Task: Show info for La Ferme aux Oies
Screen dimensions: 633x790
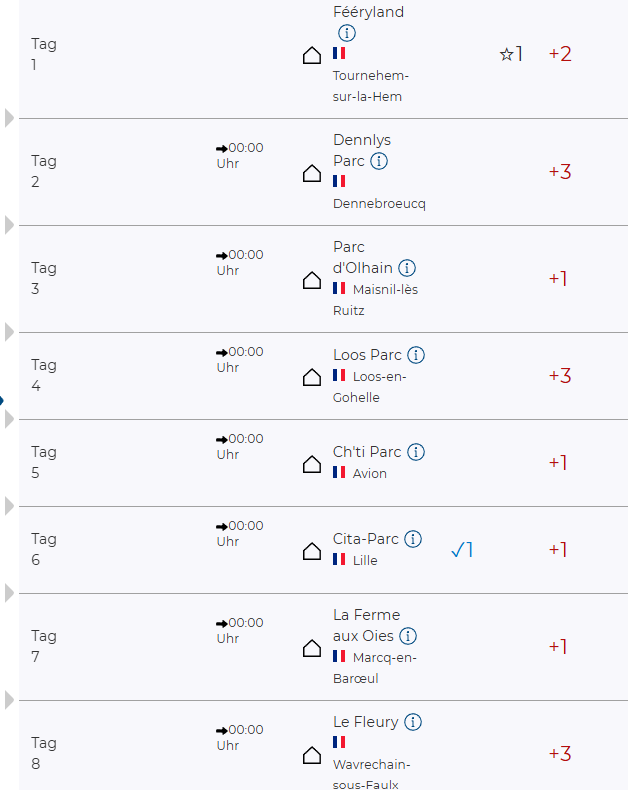Action: coord(408,636)
